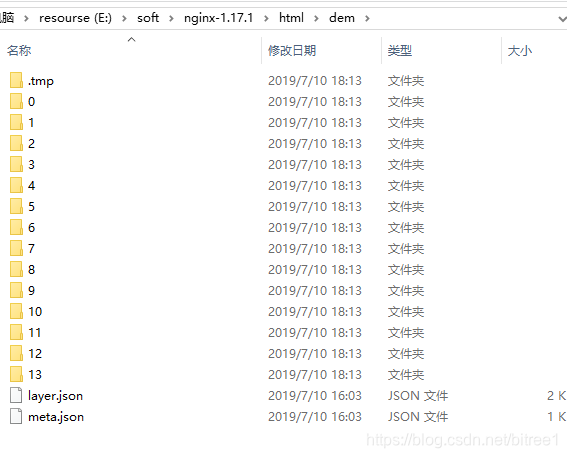
Task: Click modified date in folder 13 row
Action: [x=315, y=374]
